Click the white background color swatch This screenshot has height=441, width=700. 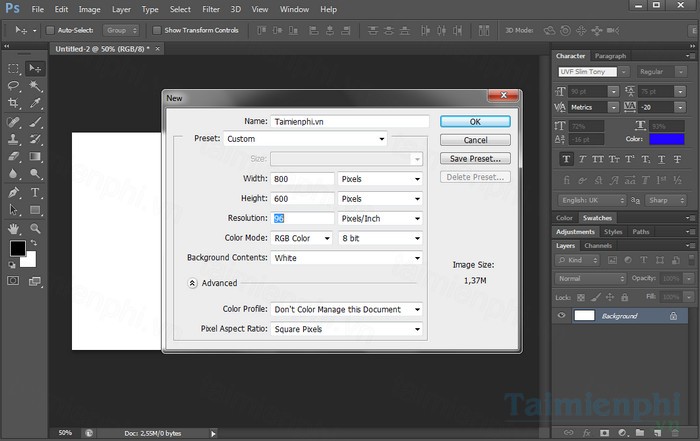click(29, 261)
